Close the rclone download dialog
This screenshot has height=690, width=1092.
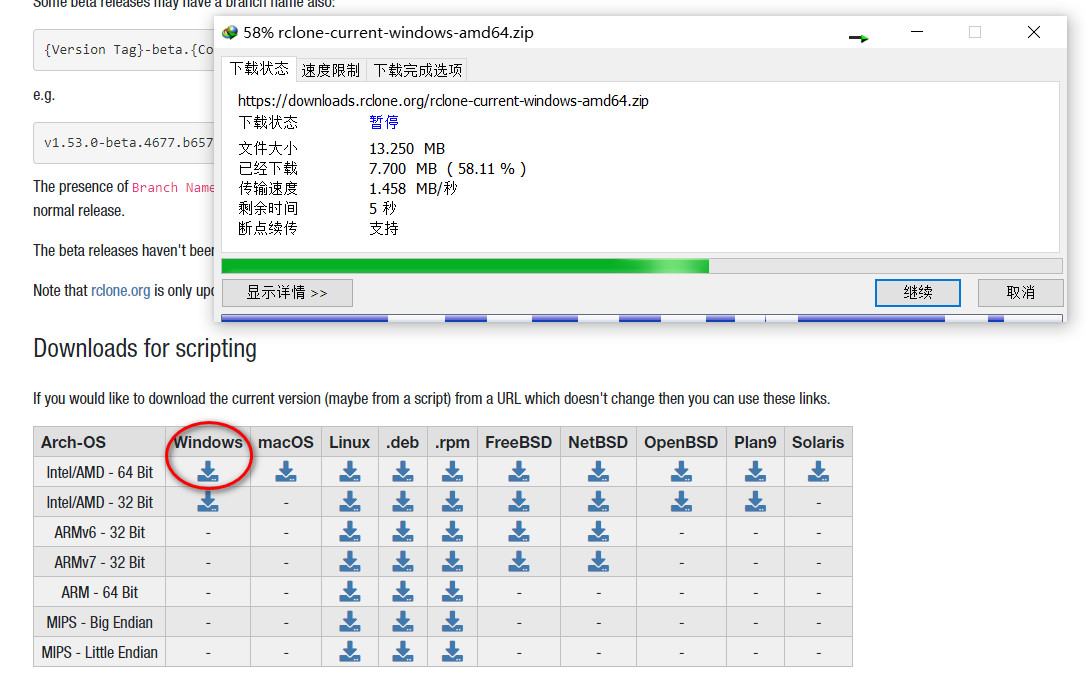pyautogui.click(x=1034, y=32)
